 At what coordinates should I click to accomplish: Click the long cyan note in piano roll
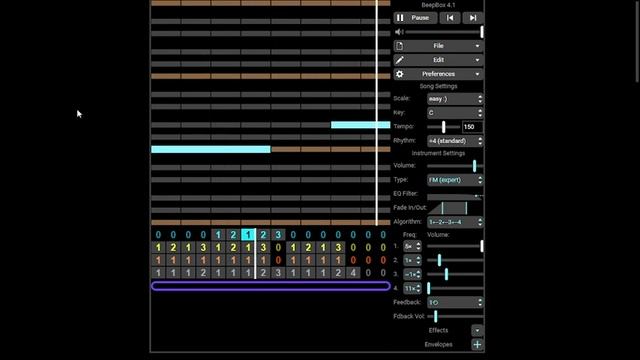(x=211, y=149)
